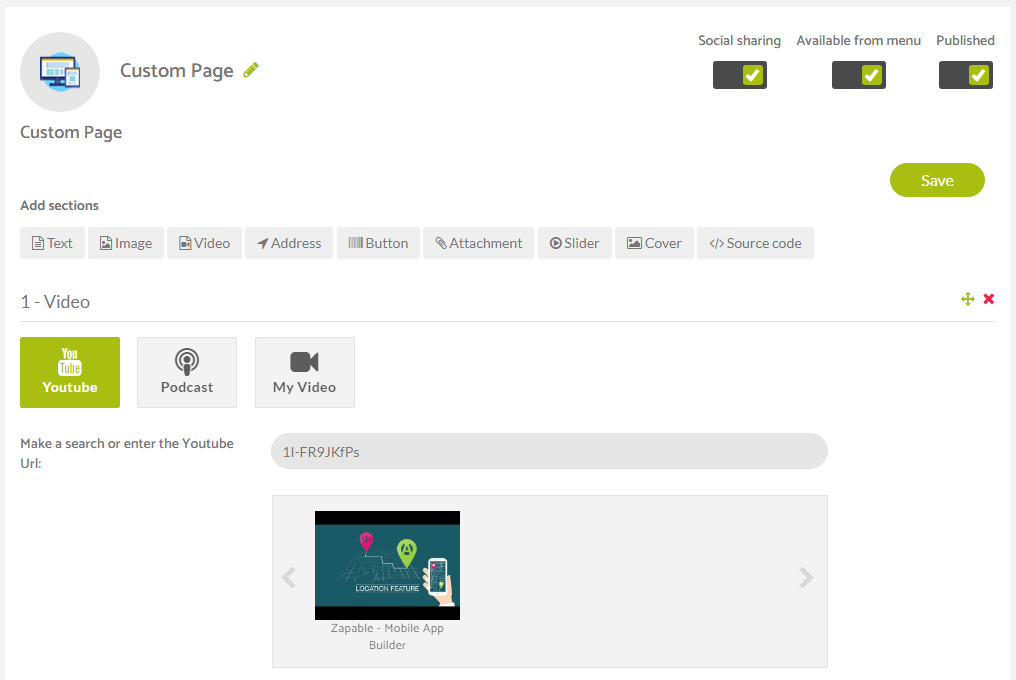Go to next video results
This screenshot has width=1016, height=680.
click(x=805, y=578)
